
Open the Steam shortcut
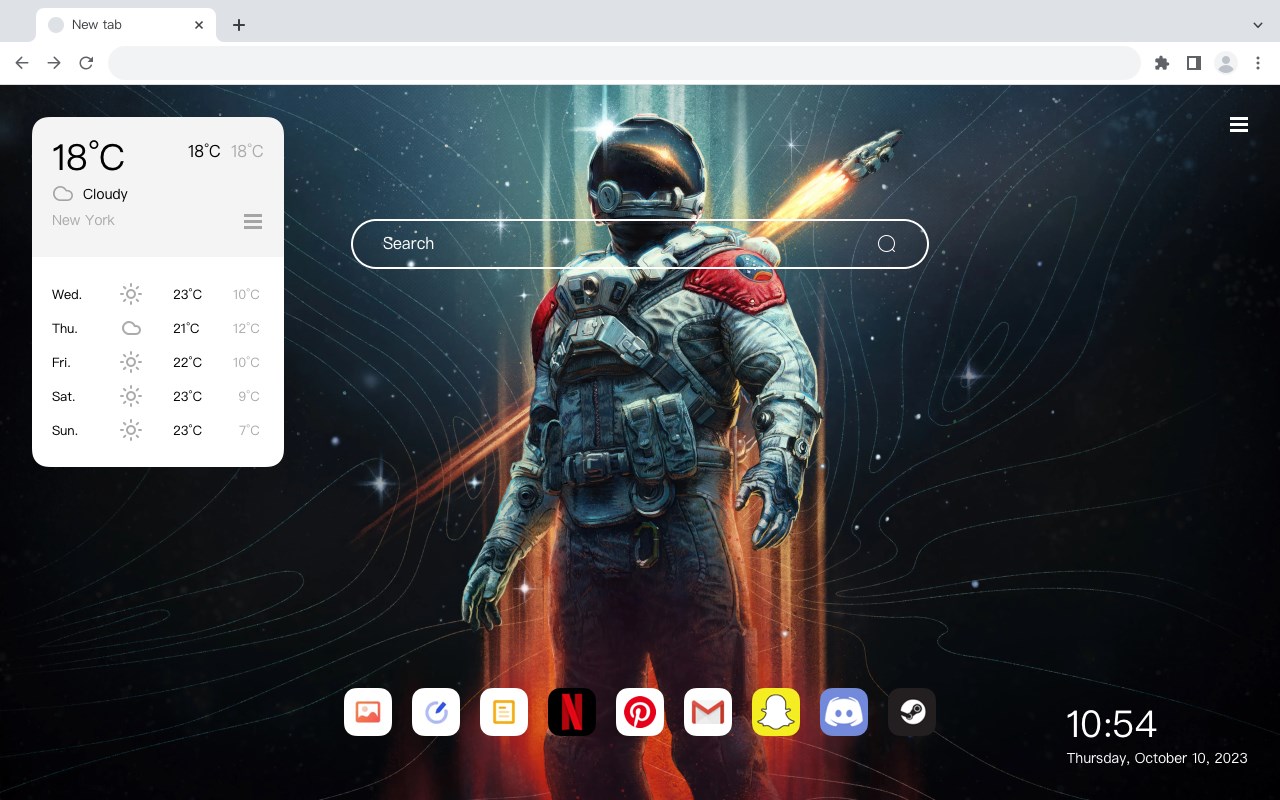click(x=912, y=712)
